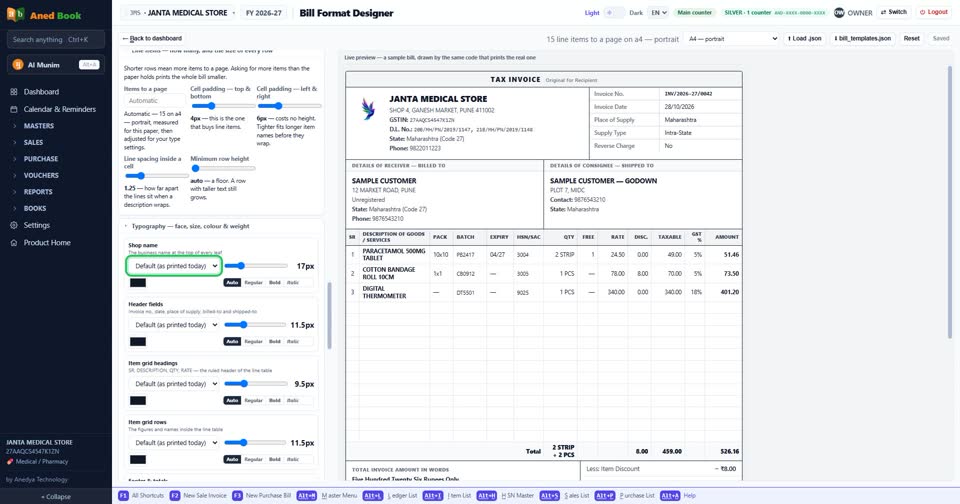This screenshot has height=504, width=960.
Task: Click the Shop name font size slider
Action: [x=255, y=266]
